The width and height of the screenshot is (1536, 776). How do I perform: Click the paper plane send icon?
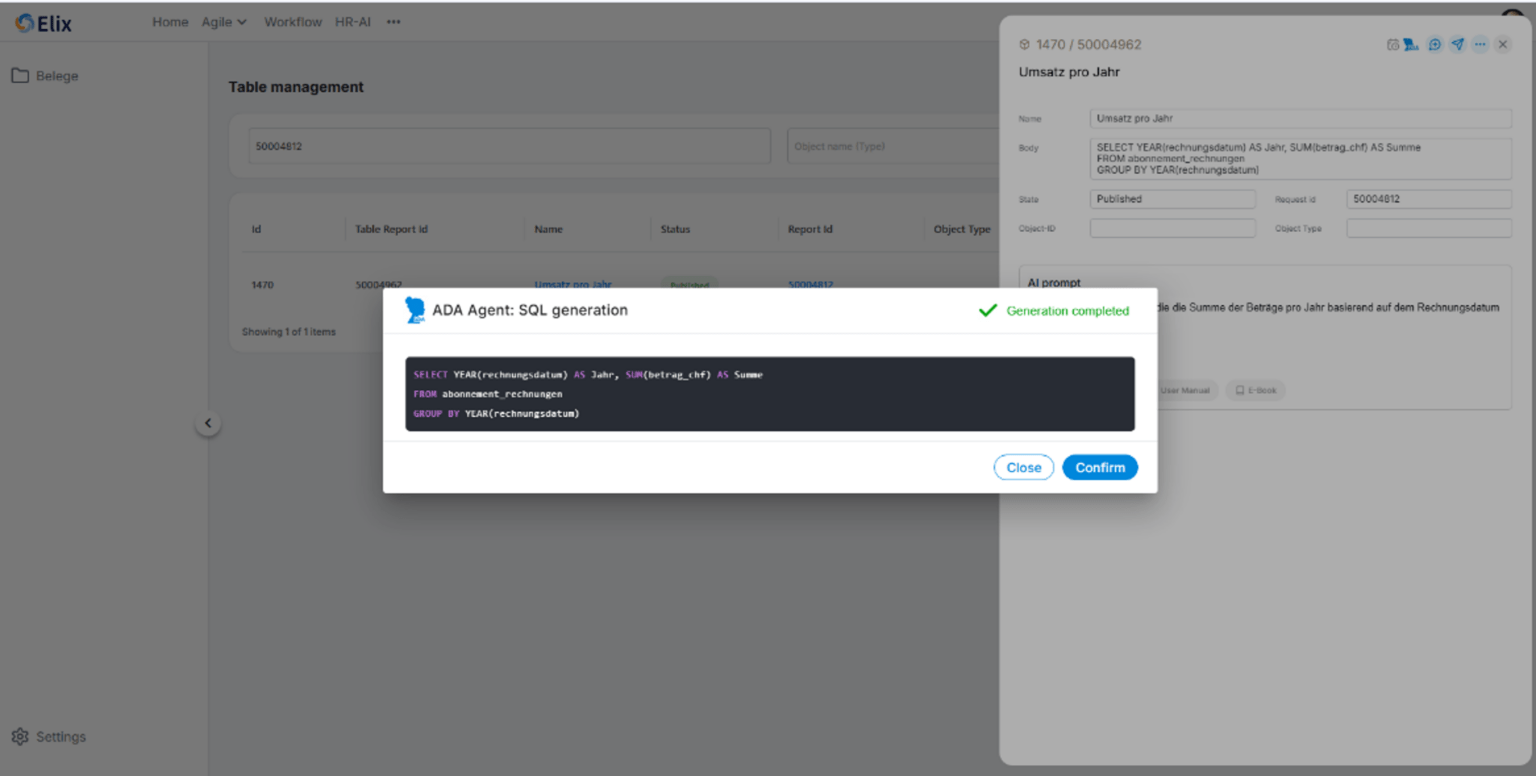[1458, 45]
